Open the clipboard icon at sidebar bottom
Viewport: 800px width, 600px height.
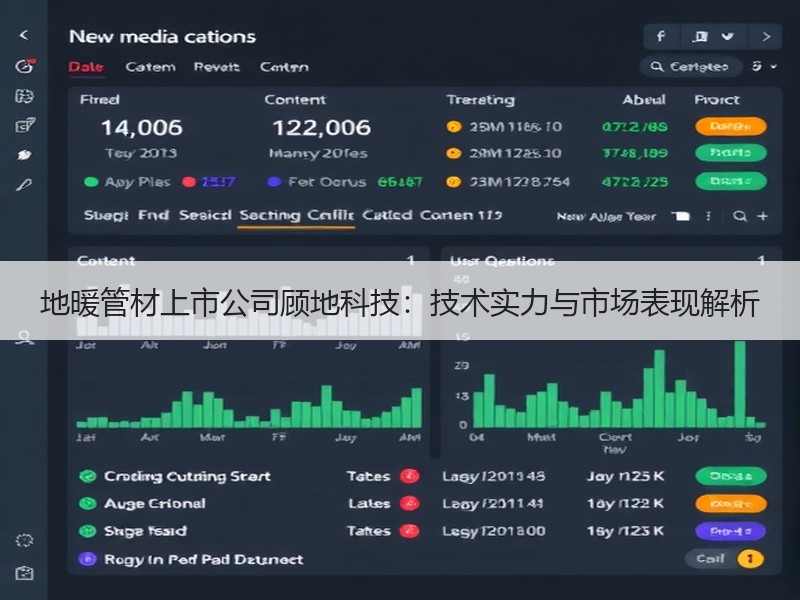(24, 573)
